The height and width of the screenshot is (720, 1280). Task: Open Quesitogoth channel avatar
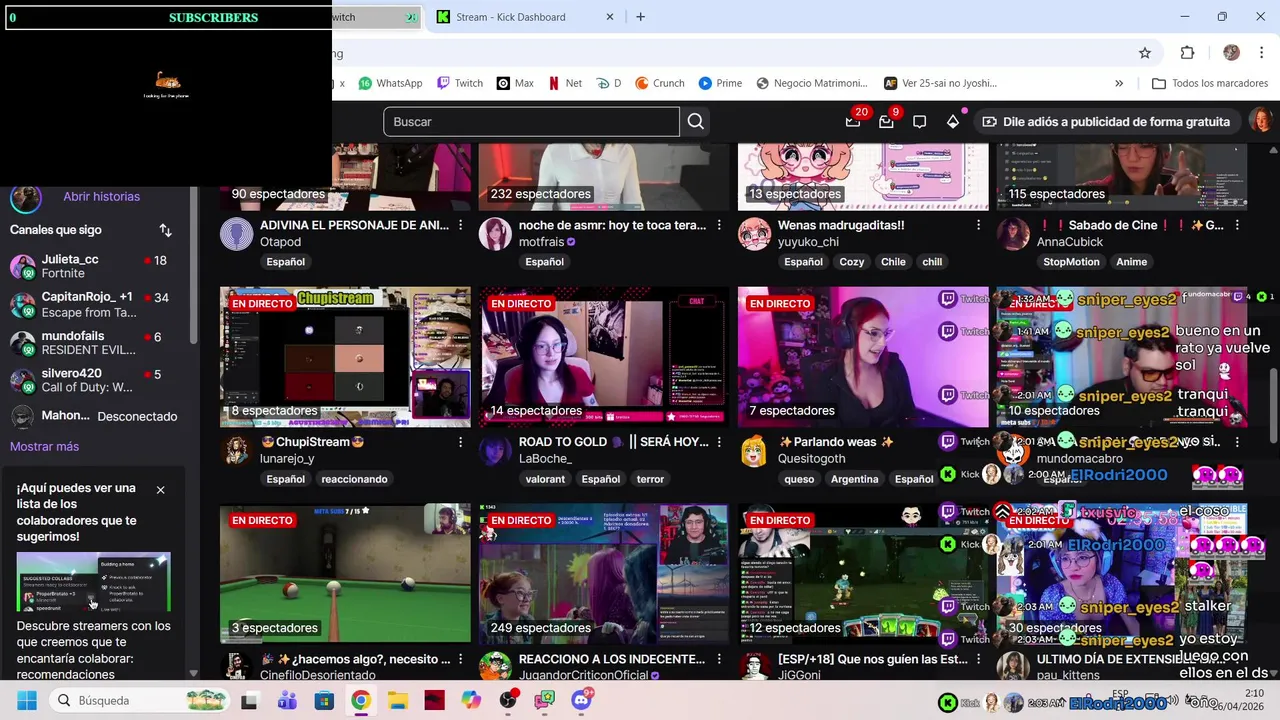754,451
